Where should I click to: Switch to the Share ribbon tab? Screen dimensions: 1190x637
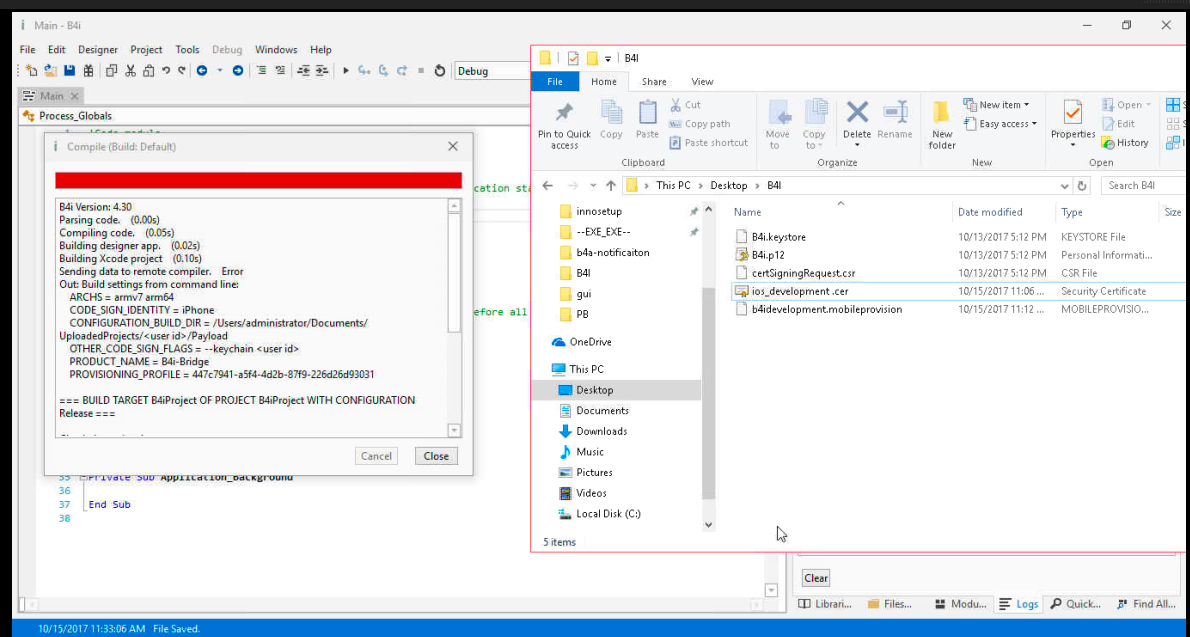click(x=653, y=81)
